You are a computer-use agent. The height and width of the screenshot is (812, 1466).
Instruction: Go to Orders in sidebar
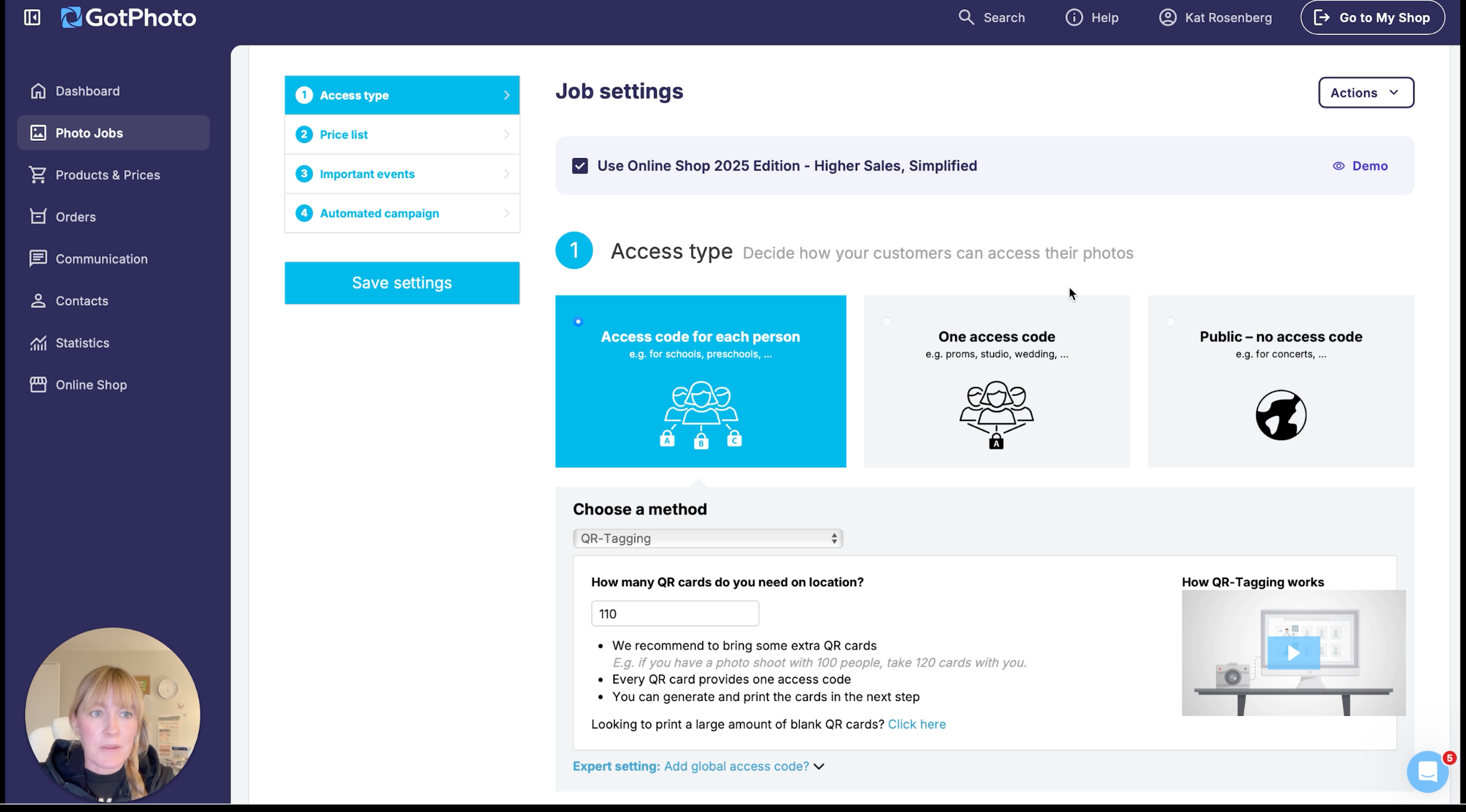(75, 217)
